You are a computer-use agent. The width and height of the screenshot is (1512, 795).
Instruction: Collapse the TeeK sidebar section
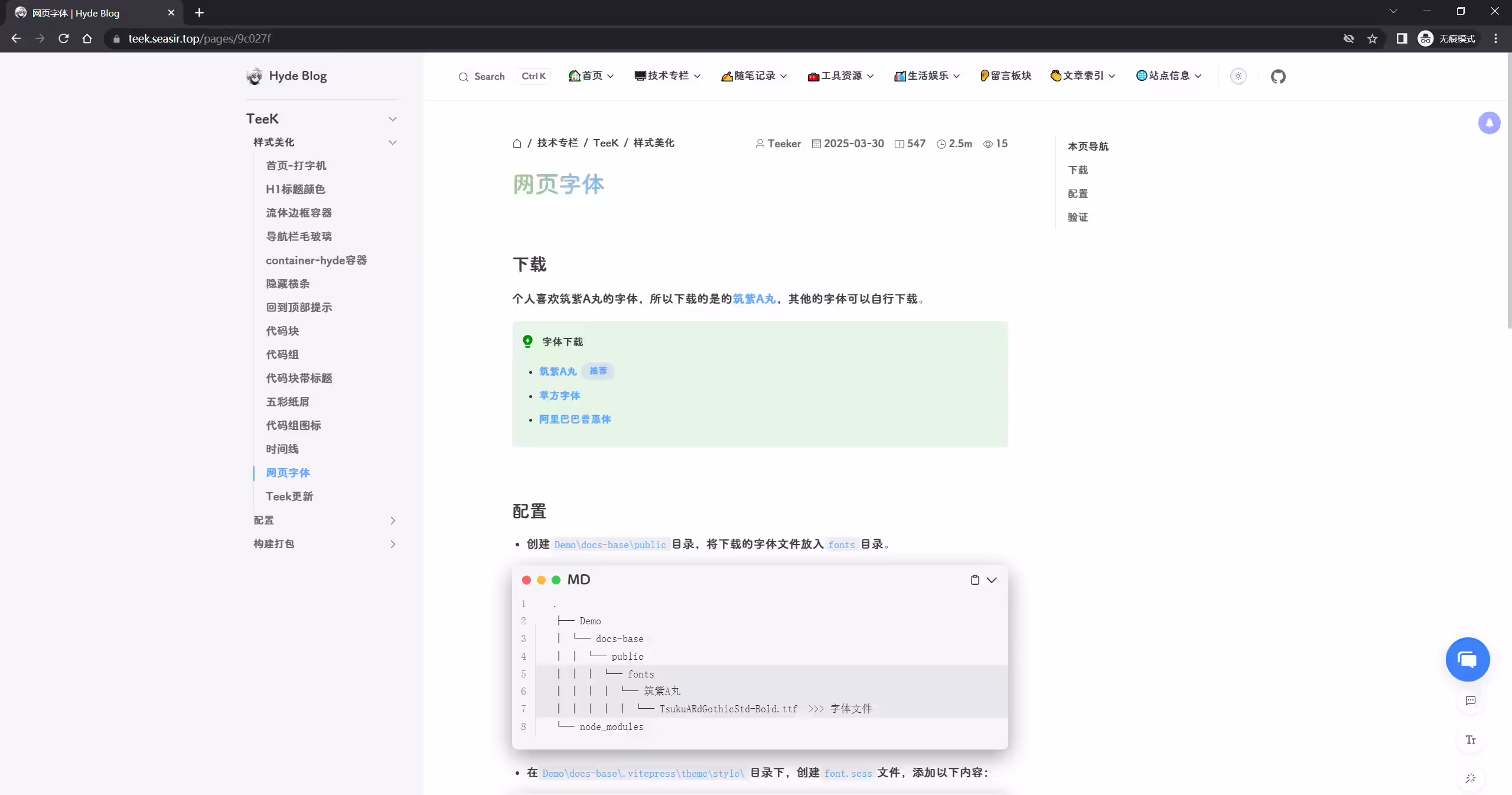pos(392,119)
